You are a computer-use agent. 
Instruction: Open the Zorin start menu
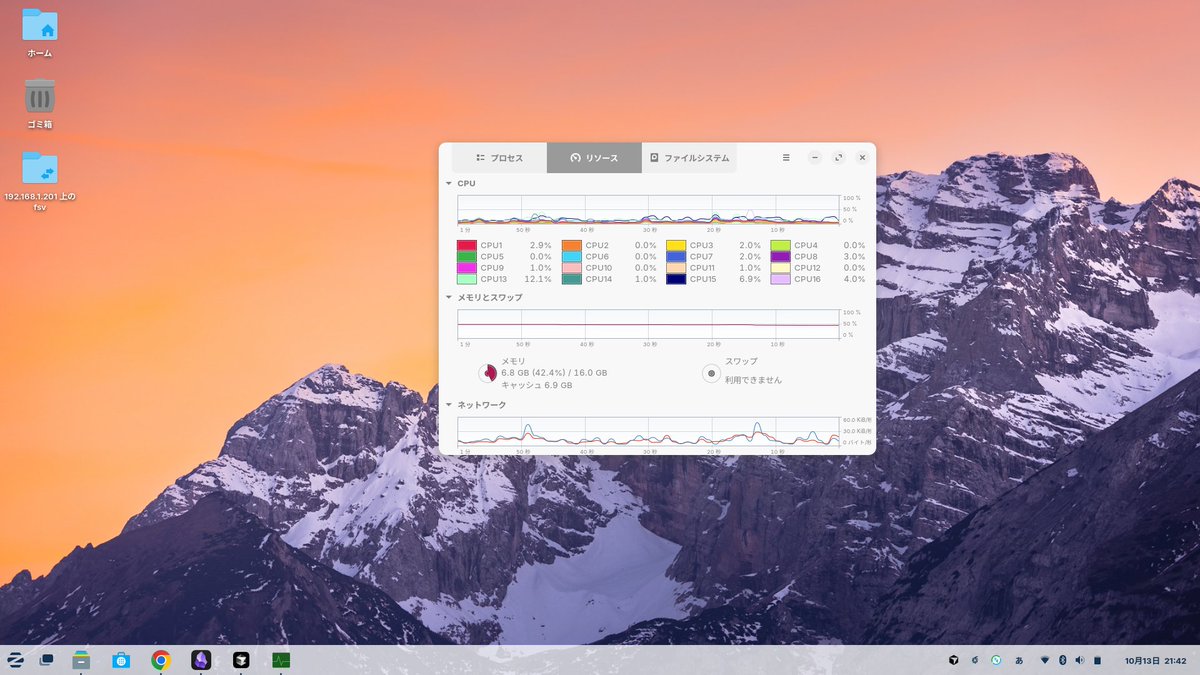16,660
